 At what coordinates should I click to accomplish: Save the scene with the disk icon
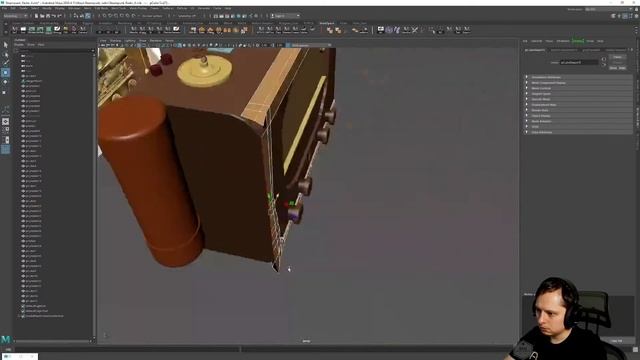(x=47, y=16)
